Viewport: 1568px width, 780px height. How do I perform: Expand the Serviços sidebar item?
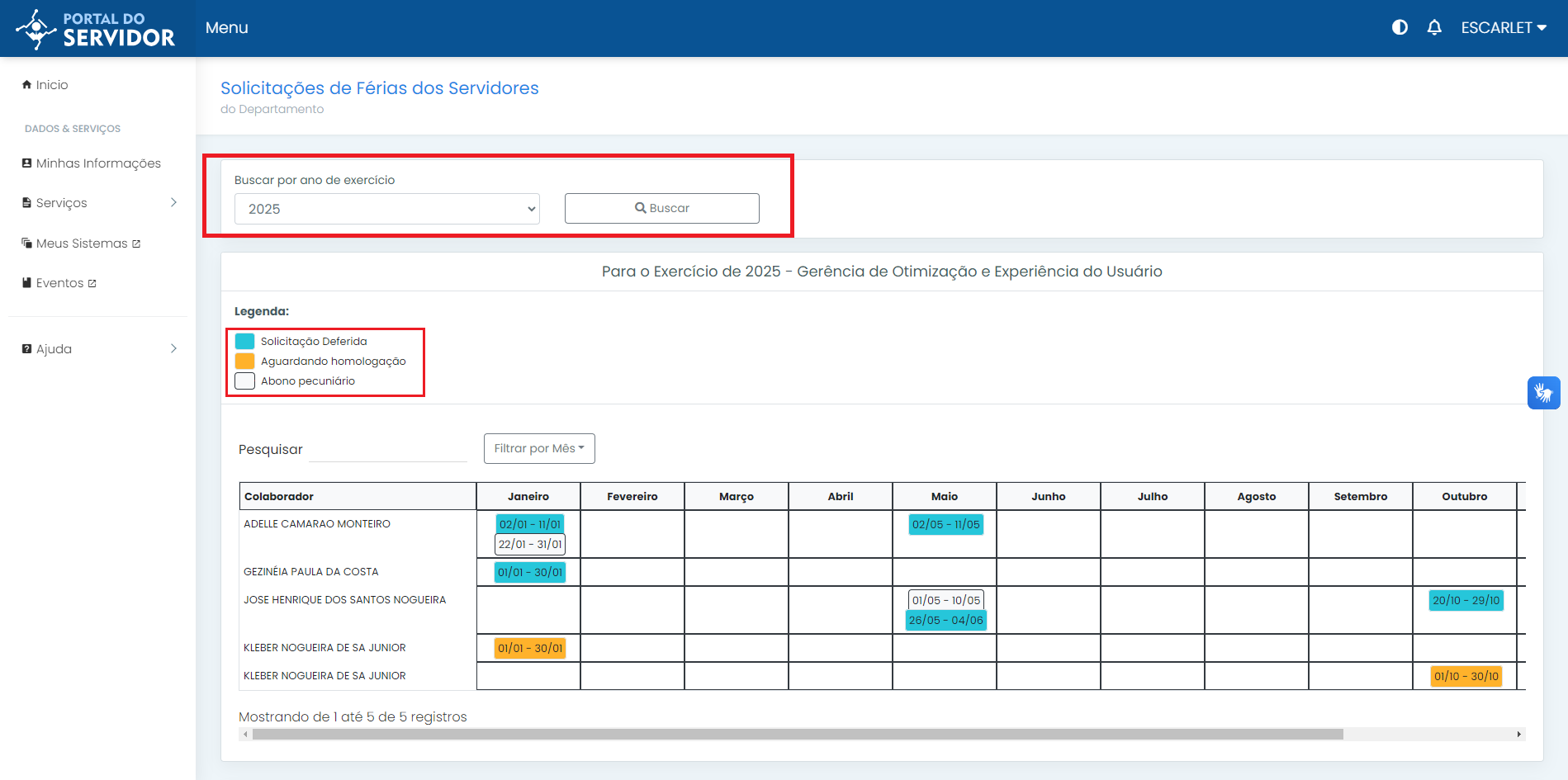(x=99, y=203)
